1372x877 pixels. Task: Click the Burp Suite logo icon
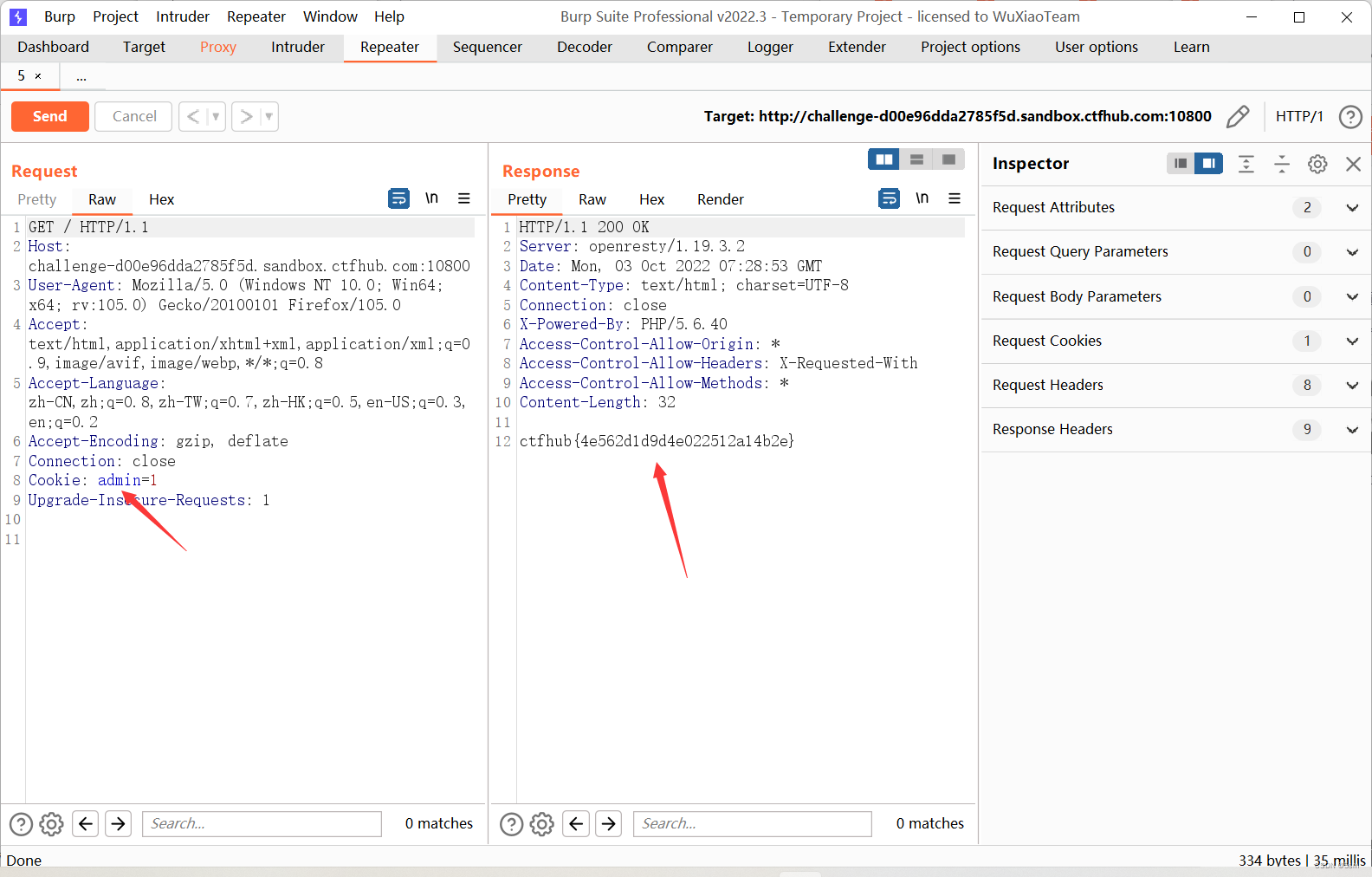click(18, 16)
